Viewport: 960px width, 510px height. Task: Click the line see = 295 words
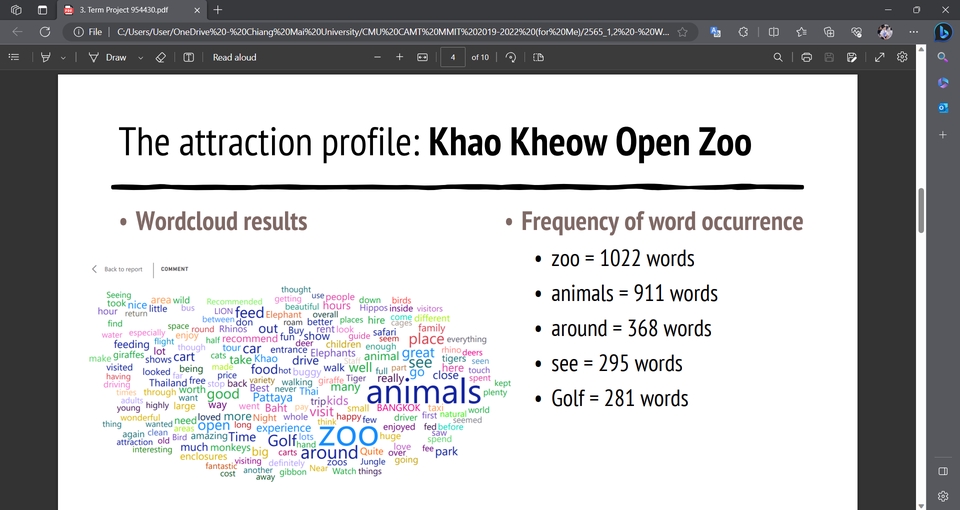tap(617, 364)
